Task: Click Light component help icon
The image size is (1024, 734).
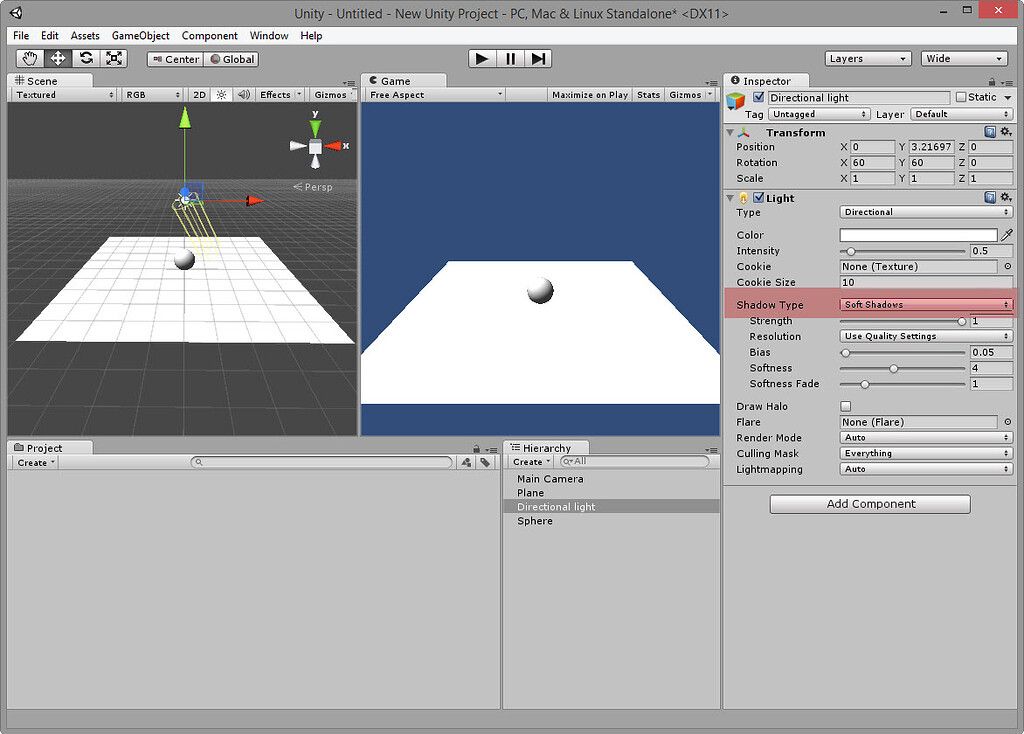Action: [990, 197]
